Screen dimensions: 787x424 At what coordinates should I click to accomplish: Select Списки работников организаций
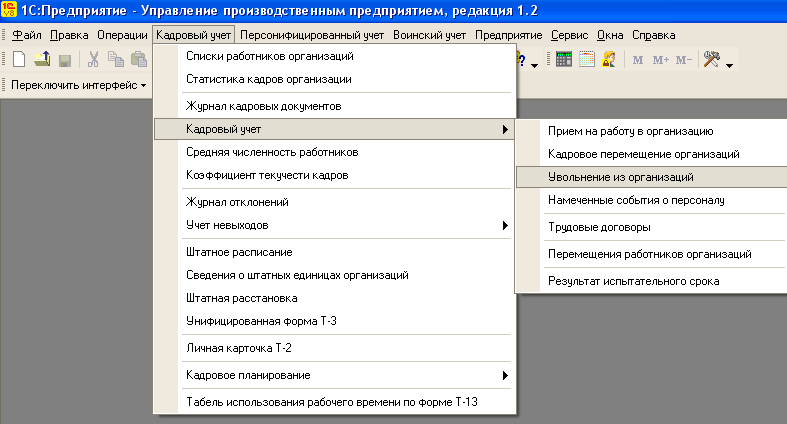pos(334,56)
